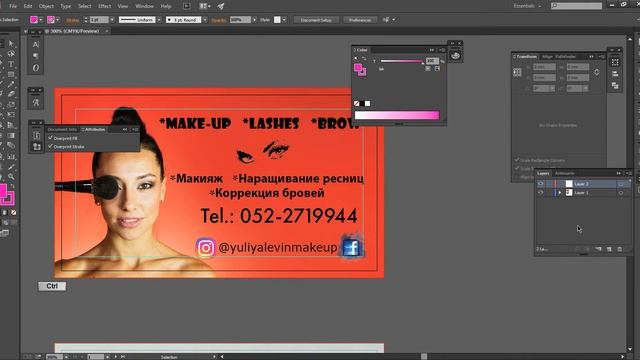The image size is (640, 360).
Task: Open the Essentials workspace switcher
Action: [527, 6]
